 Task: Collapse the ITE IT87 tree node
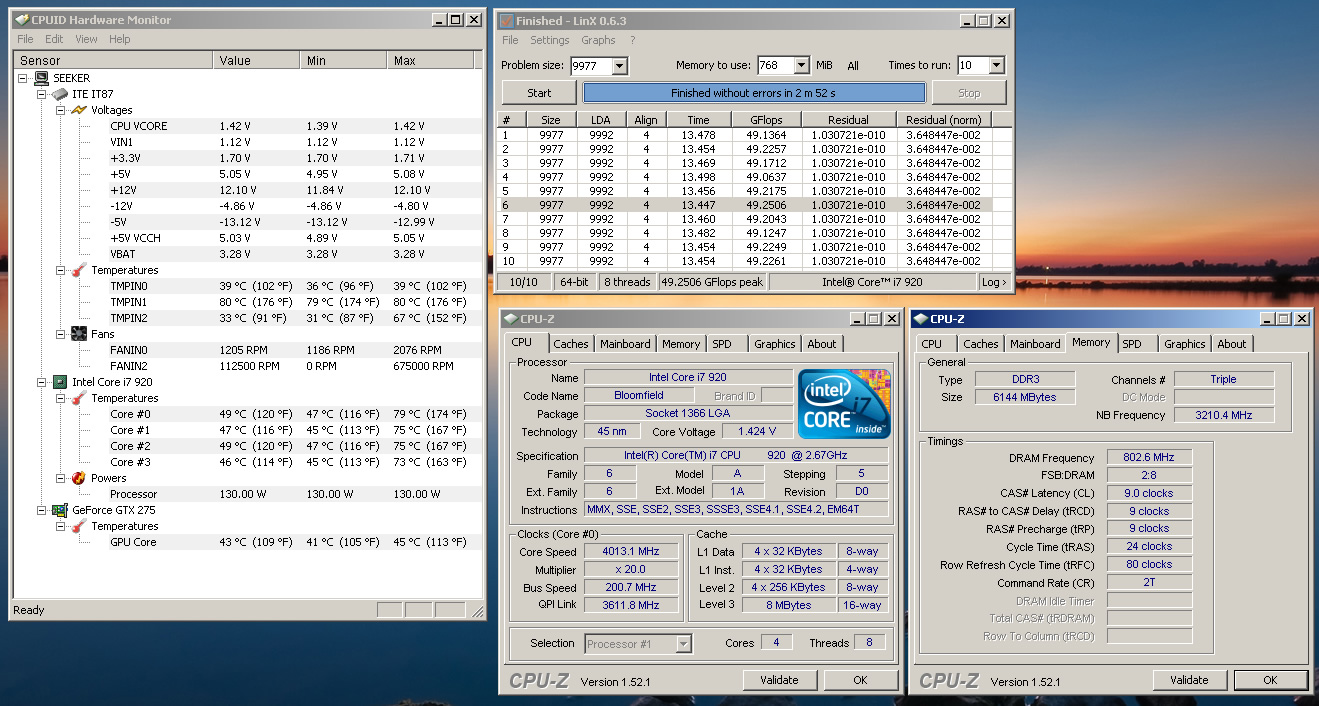(42, 94)
